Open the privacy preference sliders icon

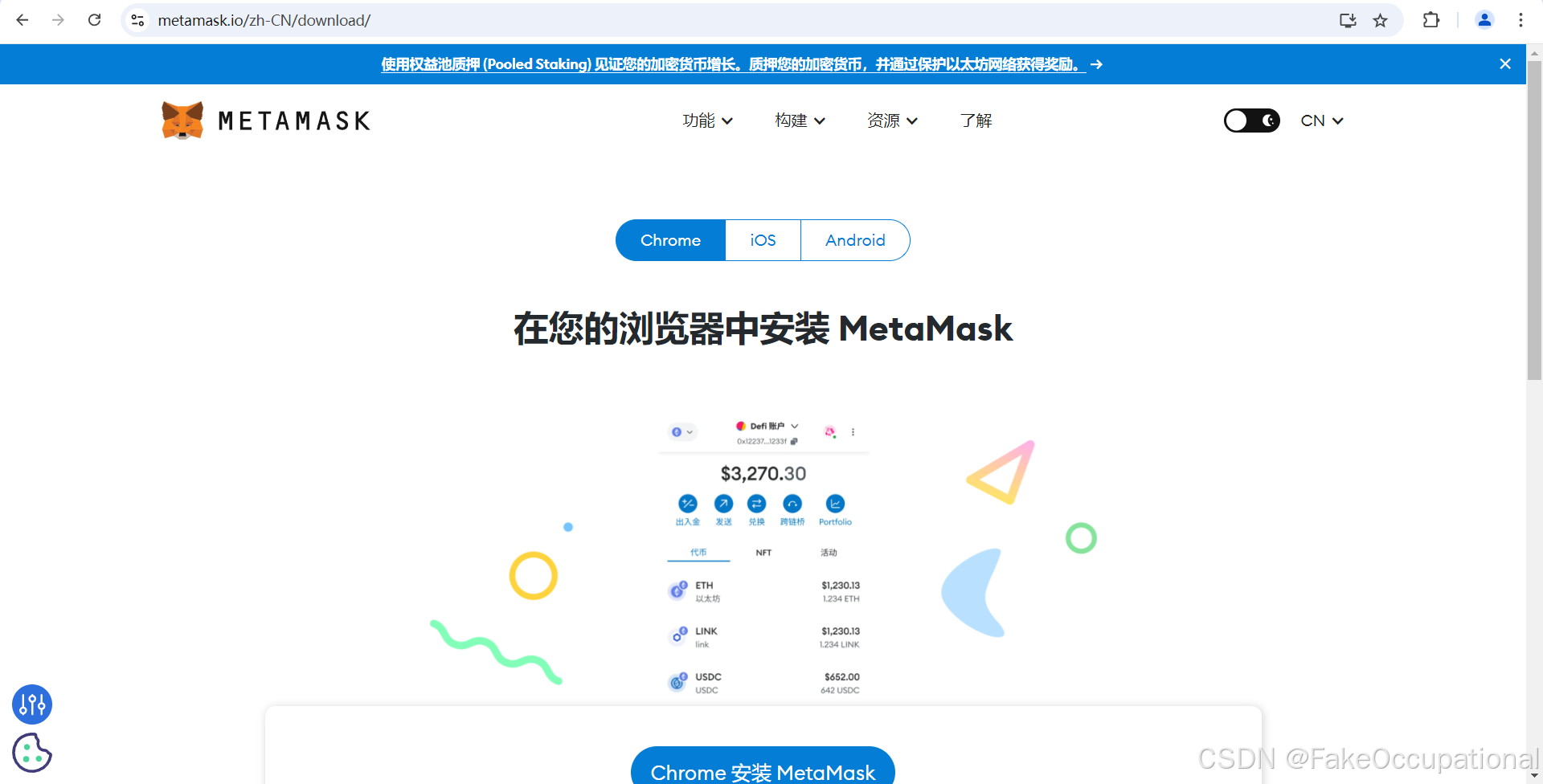[32, 704]
